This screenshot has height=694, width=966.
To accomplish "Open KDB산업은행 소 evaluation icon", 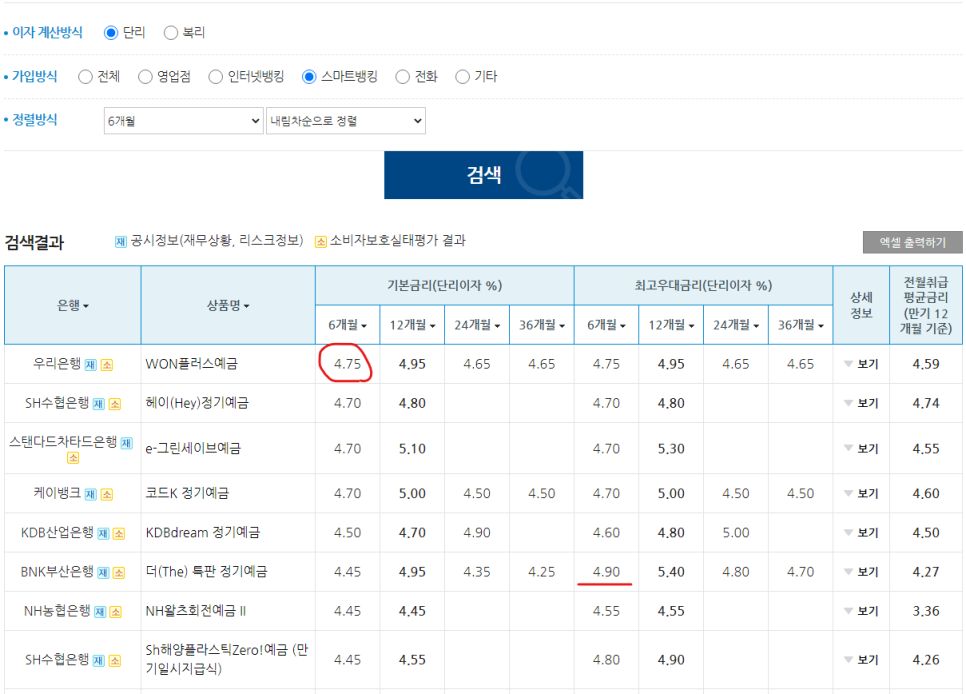I will point(119,534).
